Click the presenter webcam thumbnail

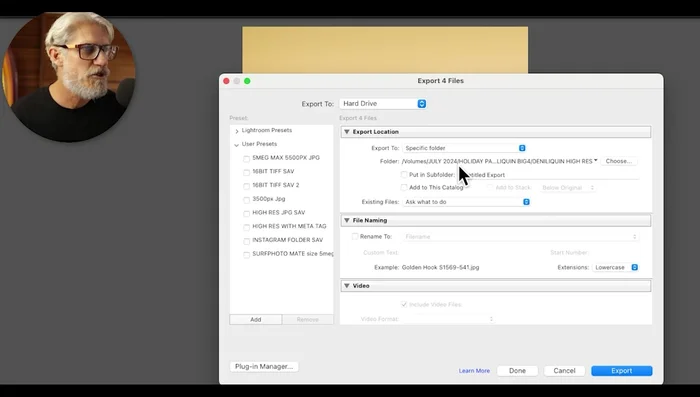click(x=68, y=77)
